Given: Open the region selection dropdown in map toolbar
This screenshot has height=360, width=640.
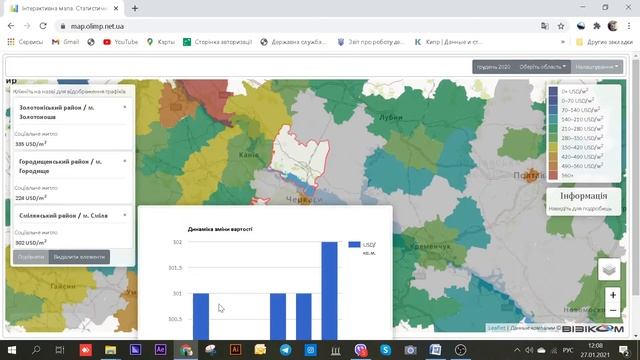Looking at the screenshot, I should coord(542,67).
